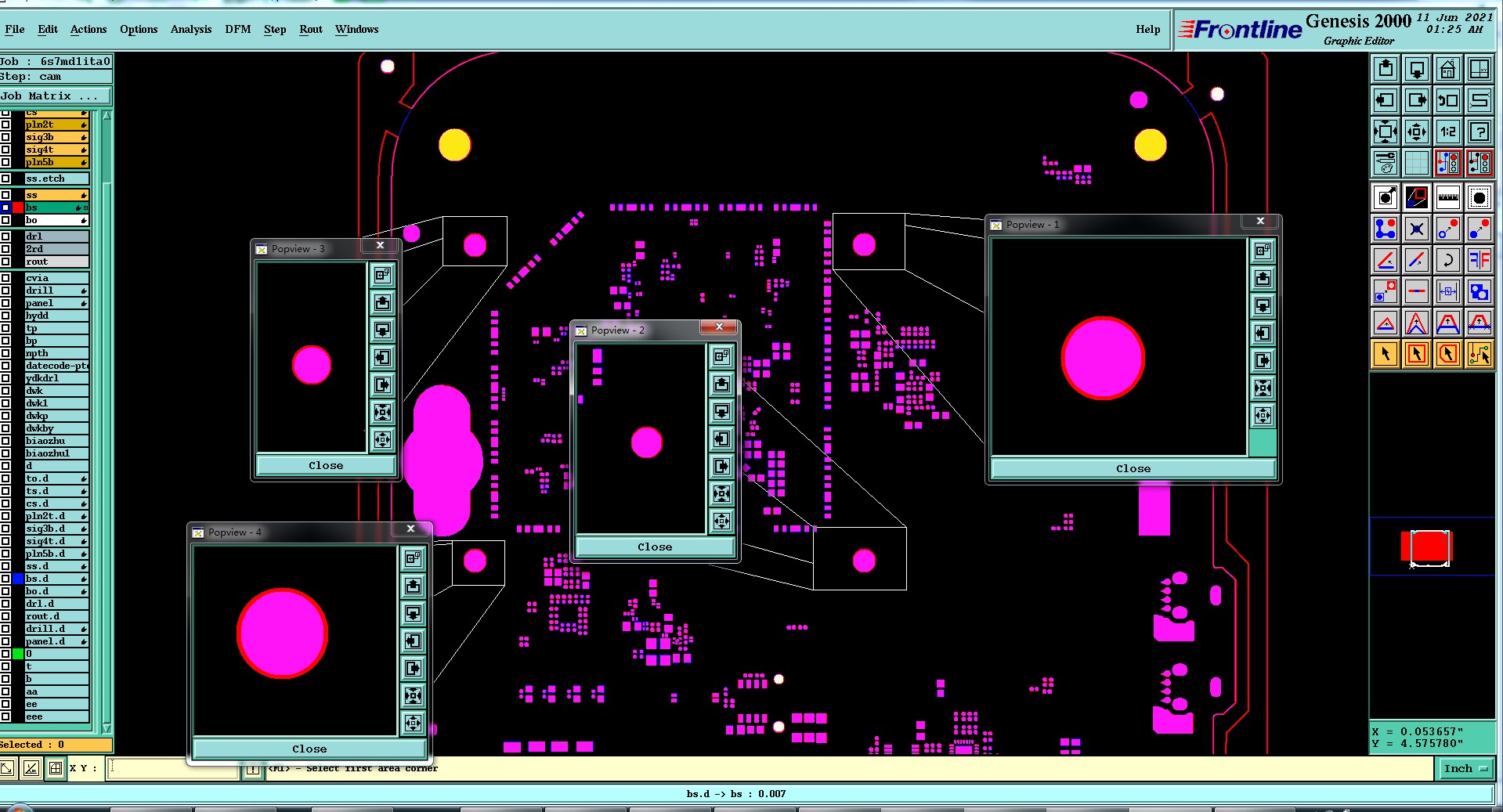The width and height of the screenshot is (1503, 812).
Task: Toggle checkbox for npth layer
Action: [x=5, y=353]
